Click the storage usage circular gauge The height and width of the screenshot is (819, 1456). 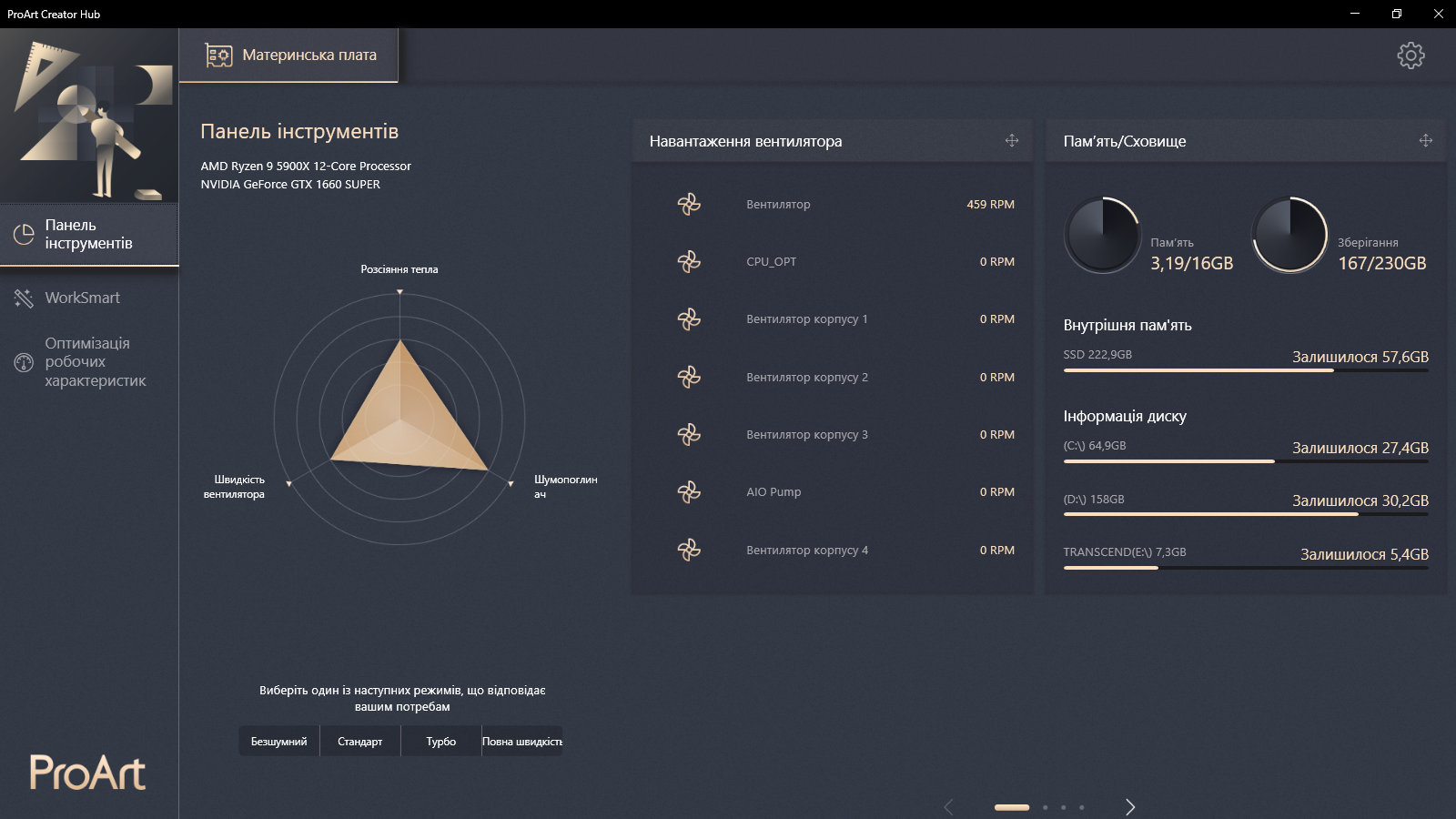pos(1289,235)
